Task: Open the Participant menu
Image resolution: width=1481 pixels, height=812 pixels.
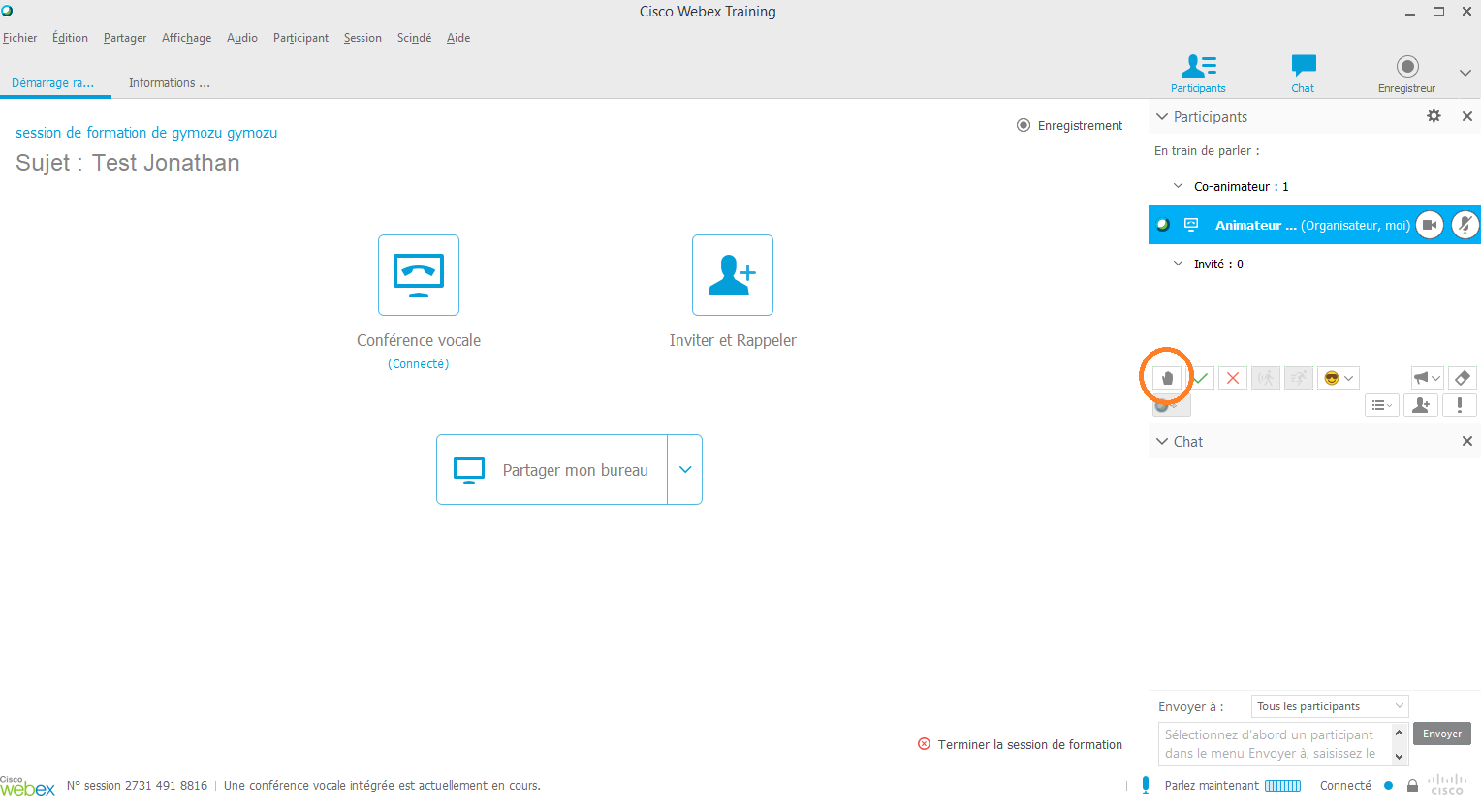Action: tap(300, 38)
